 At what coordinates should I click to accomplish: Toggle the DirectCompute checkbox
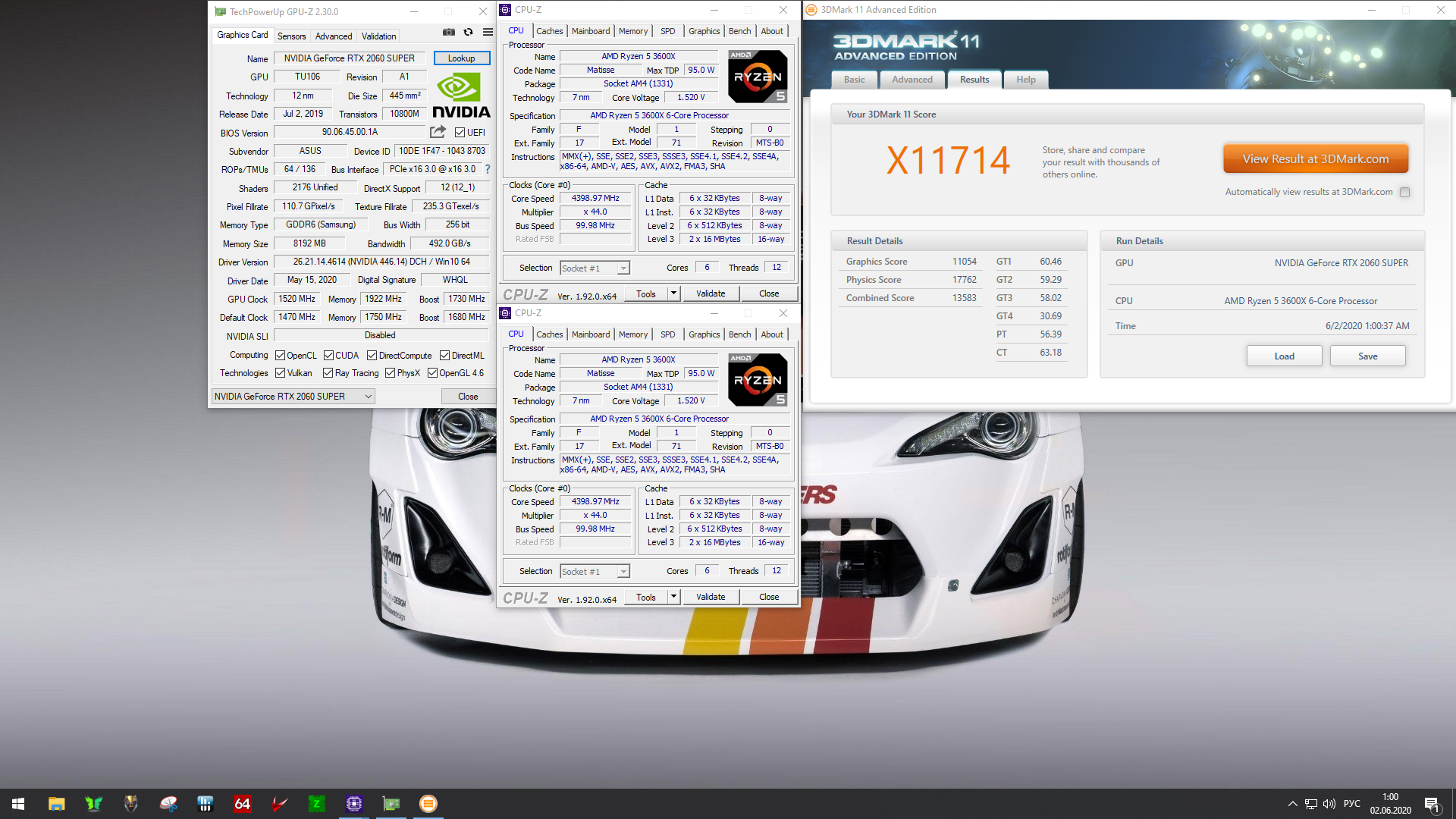pyautogui.click(x=372, y=356)
